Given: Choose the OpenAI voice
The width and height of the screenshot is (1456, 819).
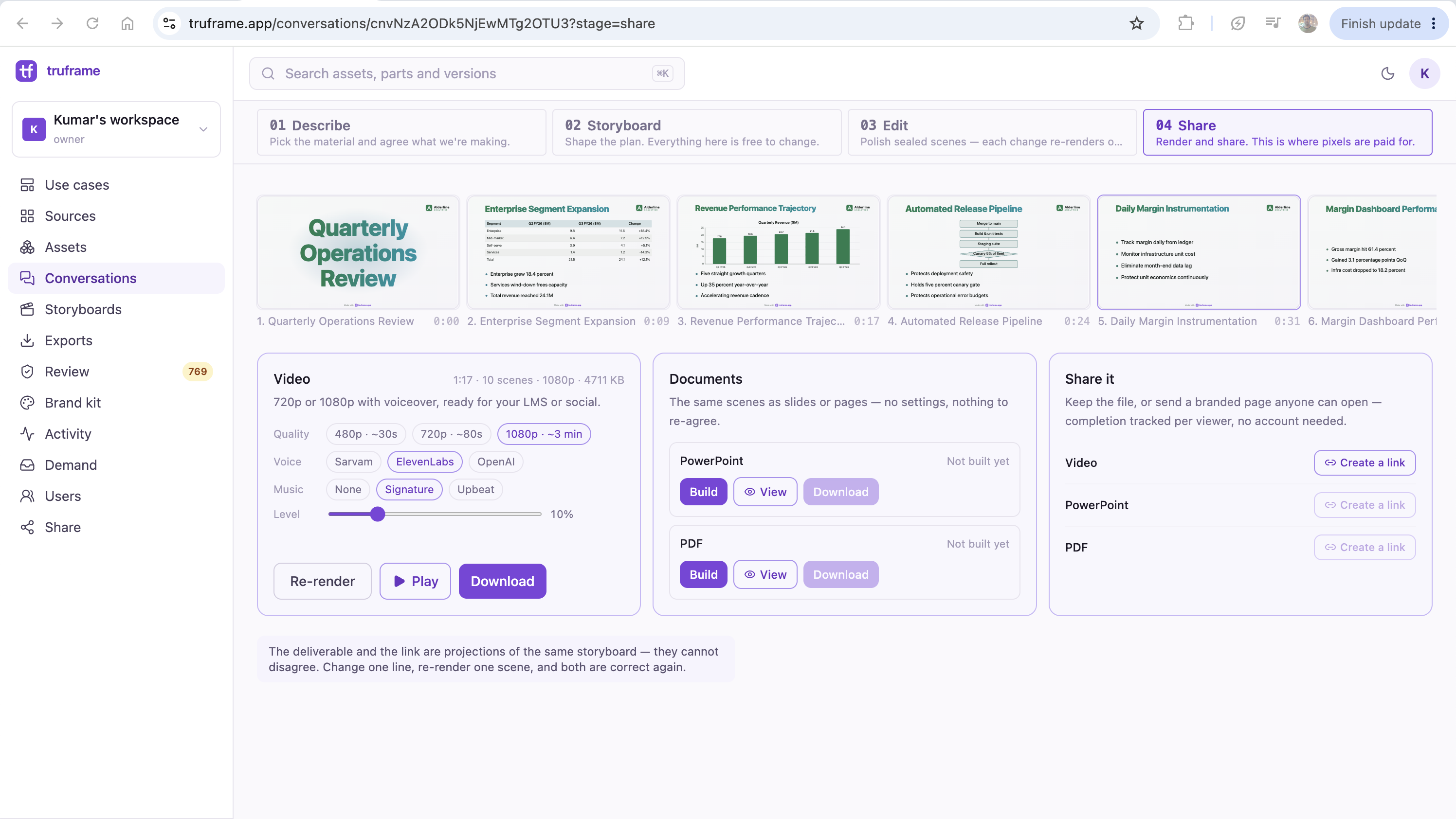Looking at the screenshot, I should 496,462.
